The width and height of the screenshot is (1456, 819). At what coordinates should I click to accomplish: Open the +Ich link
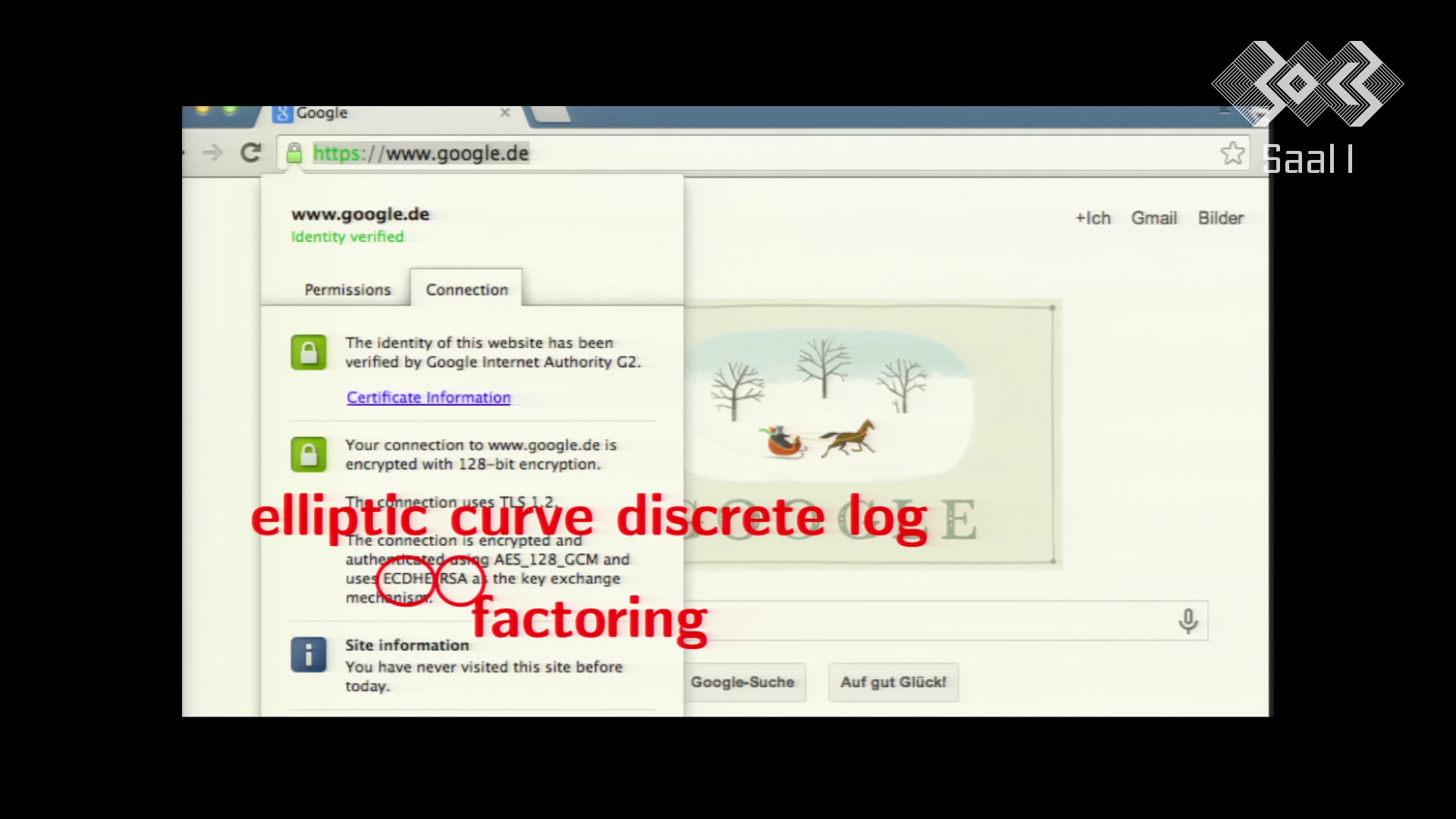[1093, 218]
